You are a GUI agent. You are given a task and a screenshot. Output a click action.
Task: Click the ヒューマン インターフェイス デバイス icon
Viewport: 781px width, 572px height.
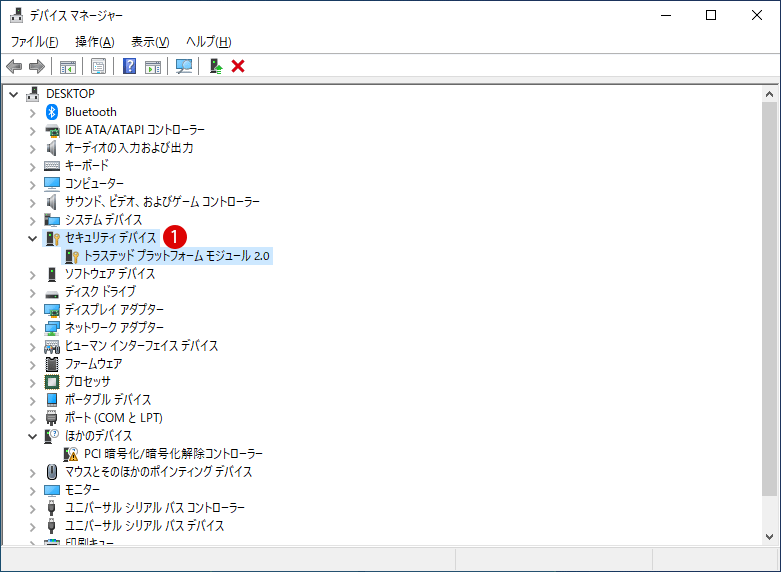[x=52, y=346]
